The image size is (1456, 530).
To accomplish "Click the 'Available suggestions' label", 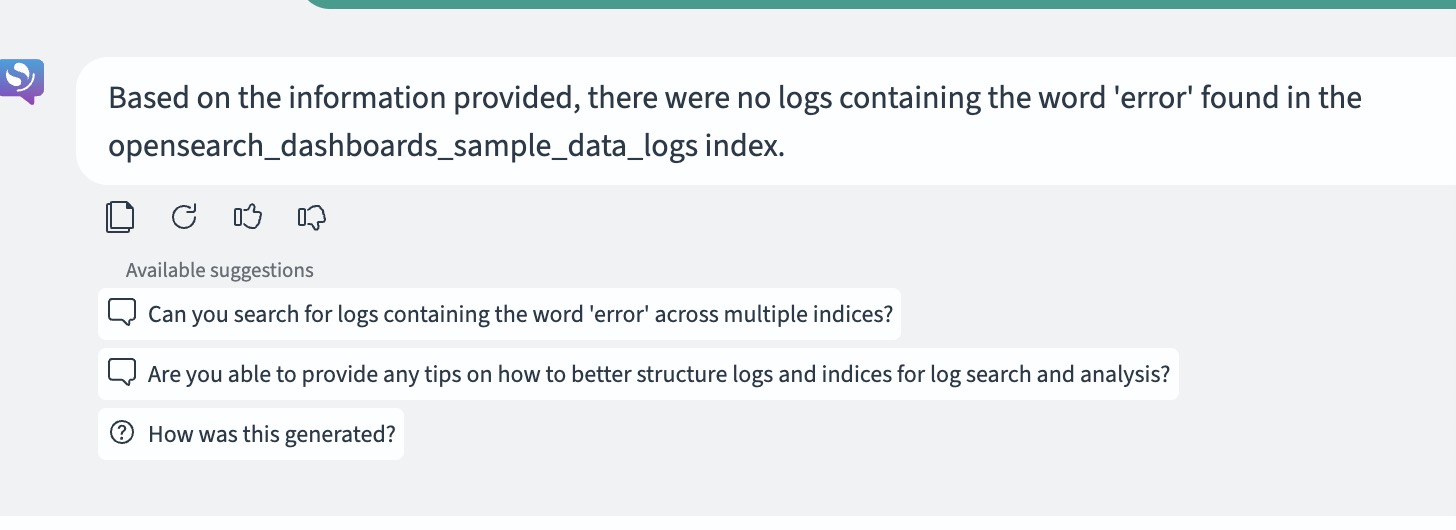I will [220, 270].
